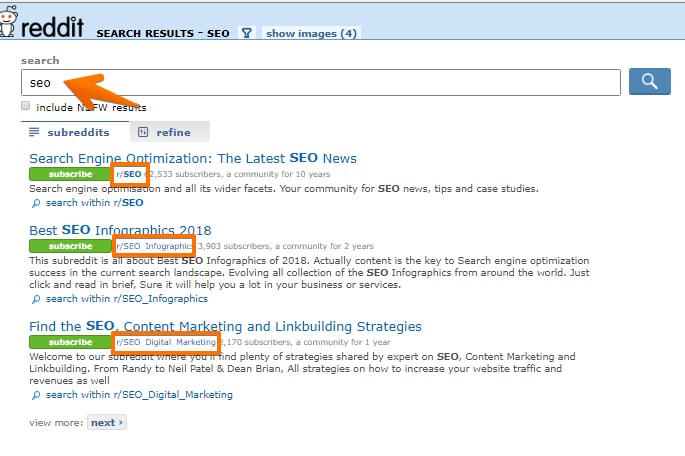Viewport: 685px width, 456px height.
Task: Click the filter funnel icon
Action: pyautogui.click(x=246, y=33)
